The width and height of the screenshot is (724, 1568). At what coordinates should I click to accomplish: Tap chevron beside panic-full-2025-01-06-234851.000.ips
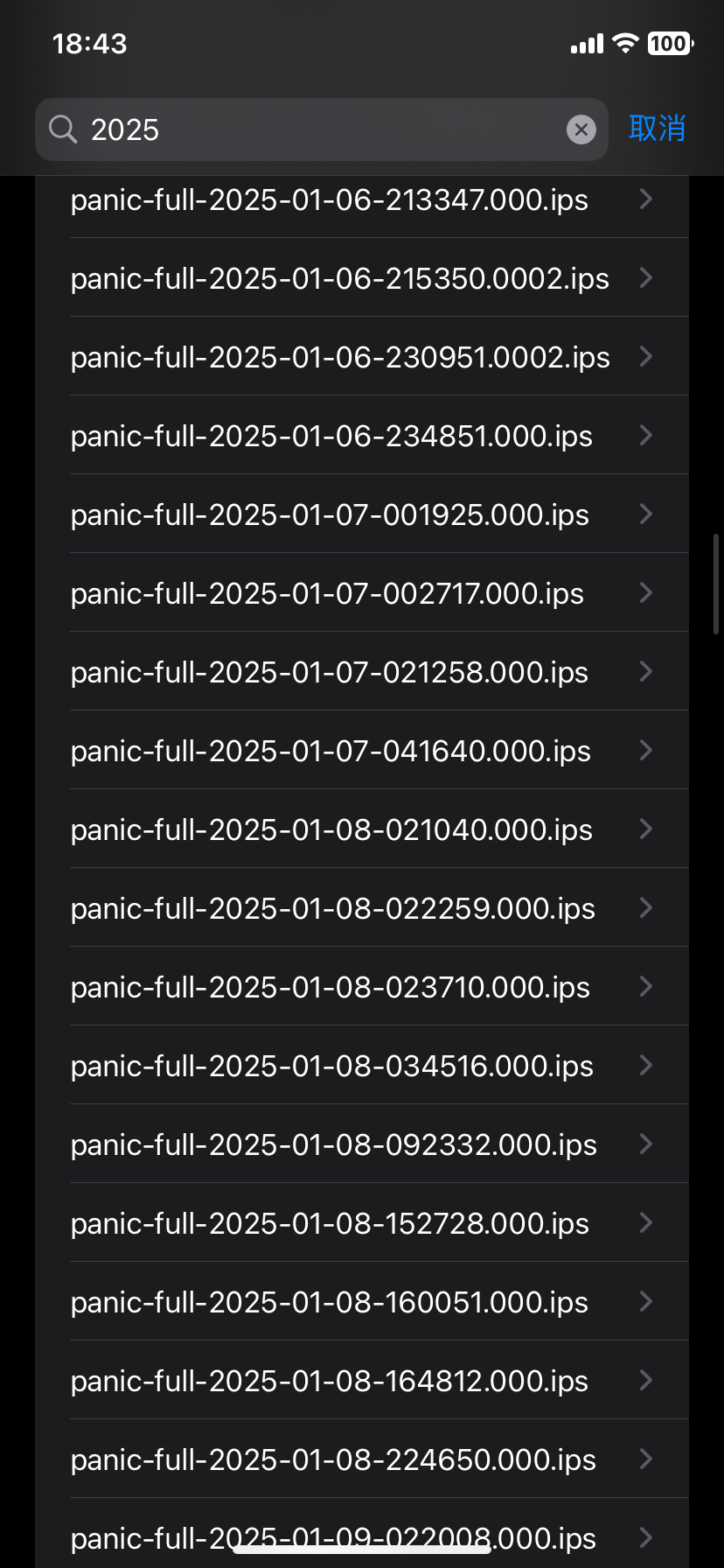point(646,435)
